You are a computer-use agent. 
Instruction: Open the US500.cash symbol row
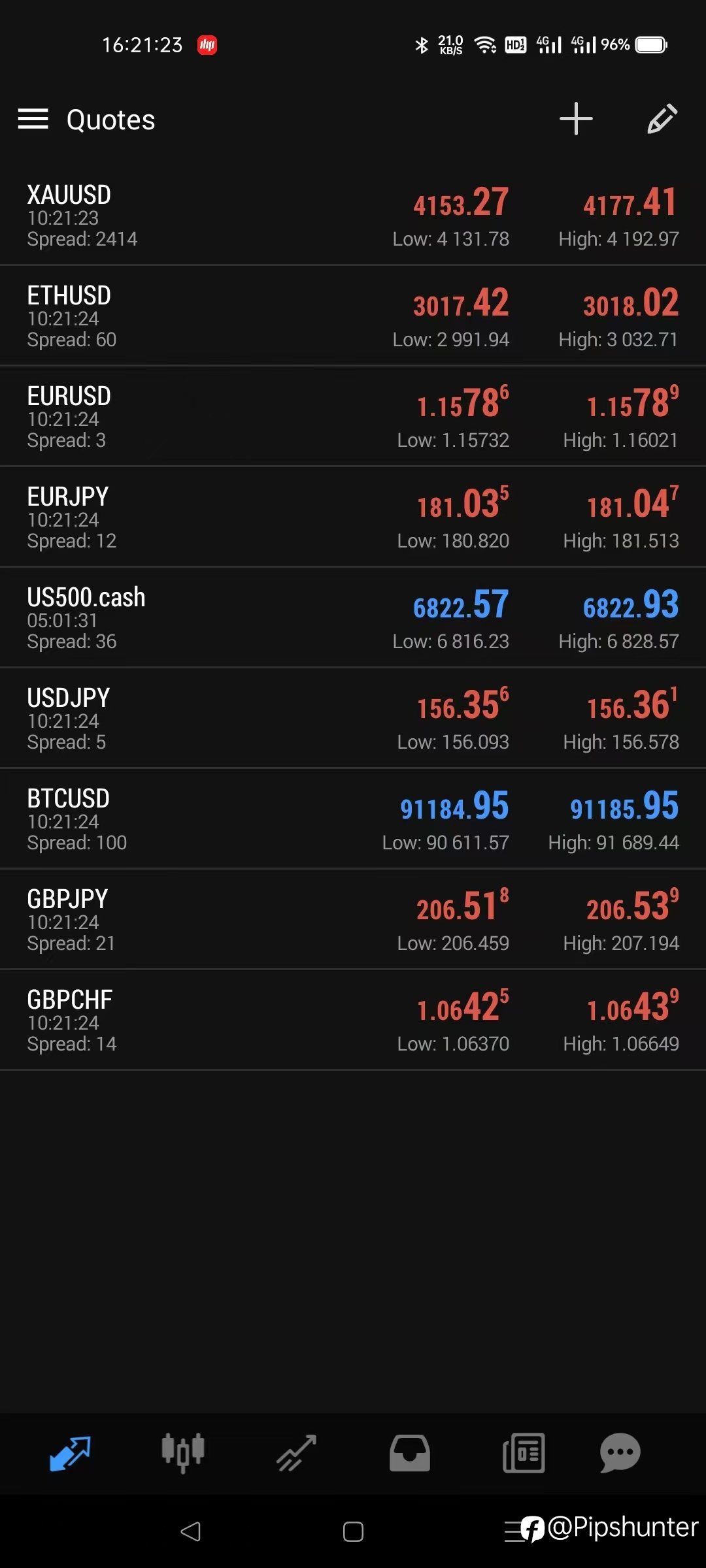point(196,618)
